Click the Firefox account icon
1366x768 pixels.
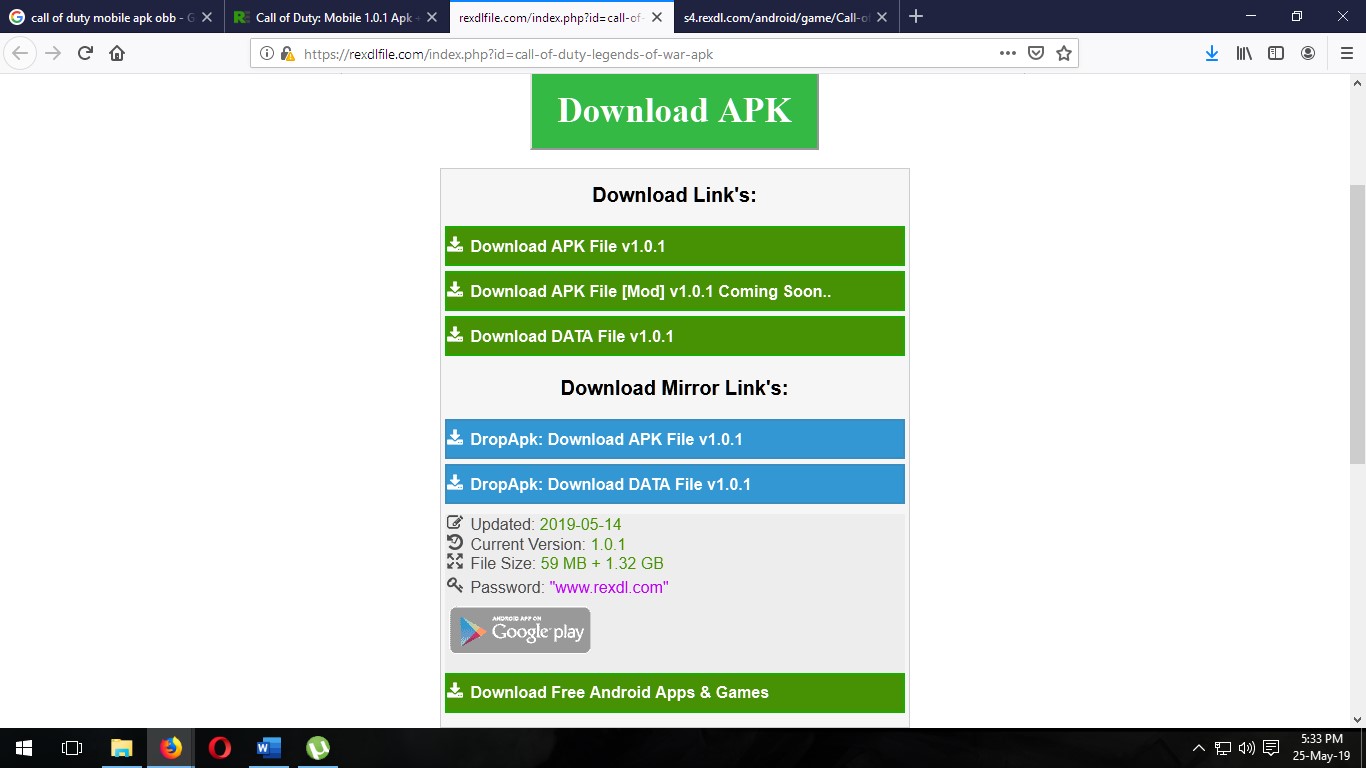coord(1308,53)
